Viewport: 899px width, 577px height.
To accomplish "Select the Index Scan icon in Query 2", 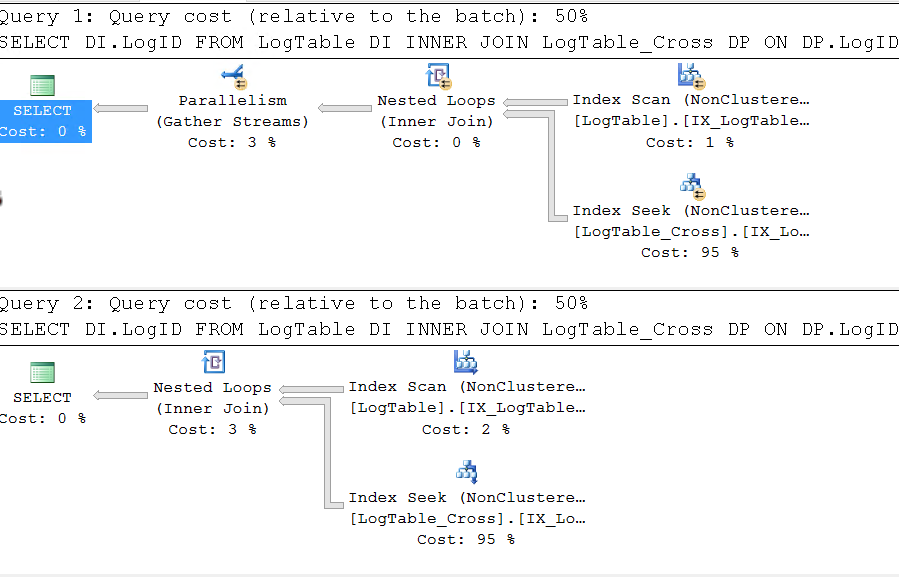I will click(463, 361).
